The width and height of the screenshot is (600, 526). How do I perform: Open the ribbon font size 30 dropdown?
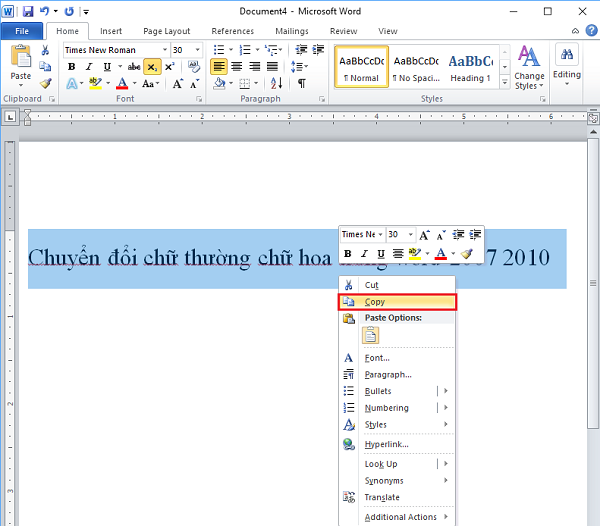197,50
